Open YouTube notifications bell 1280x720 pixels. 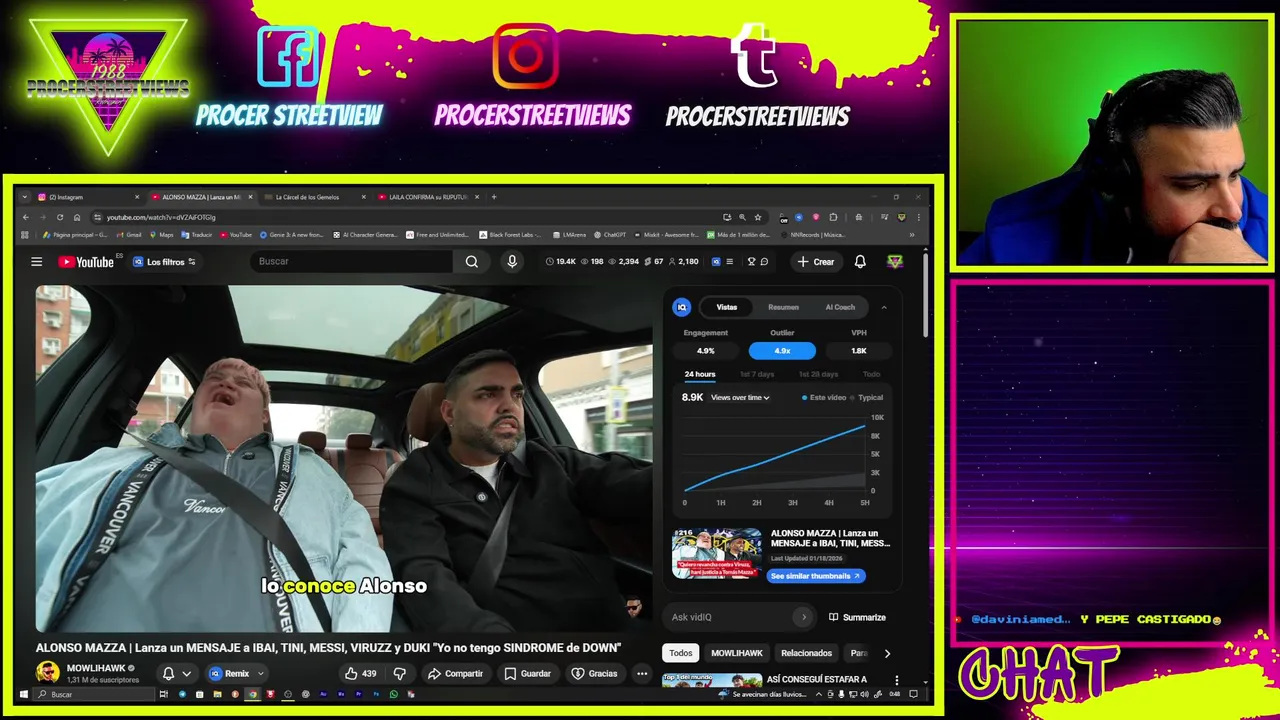pyautogui.click(x=860, y=262)
